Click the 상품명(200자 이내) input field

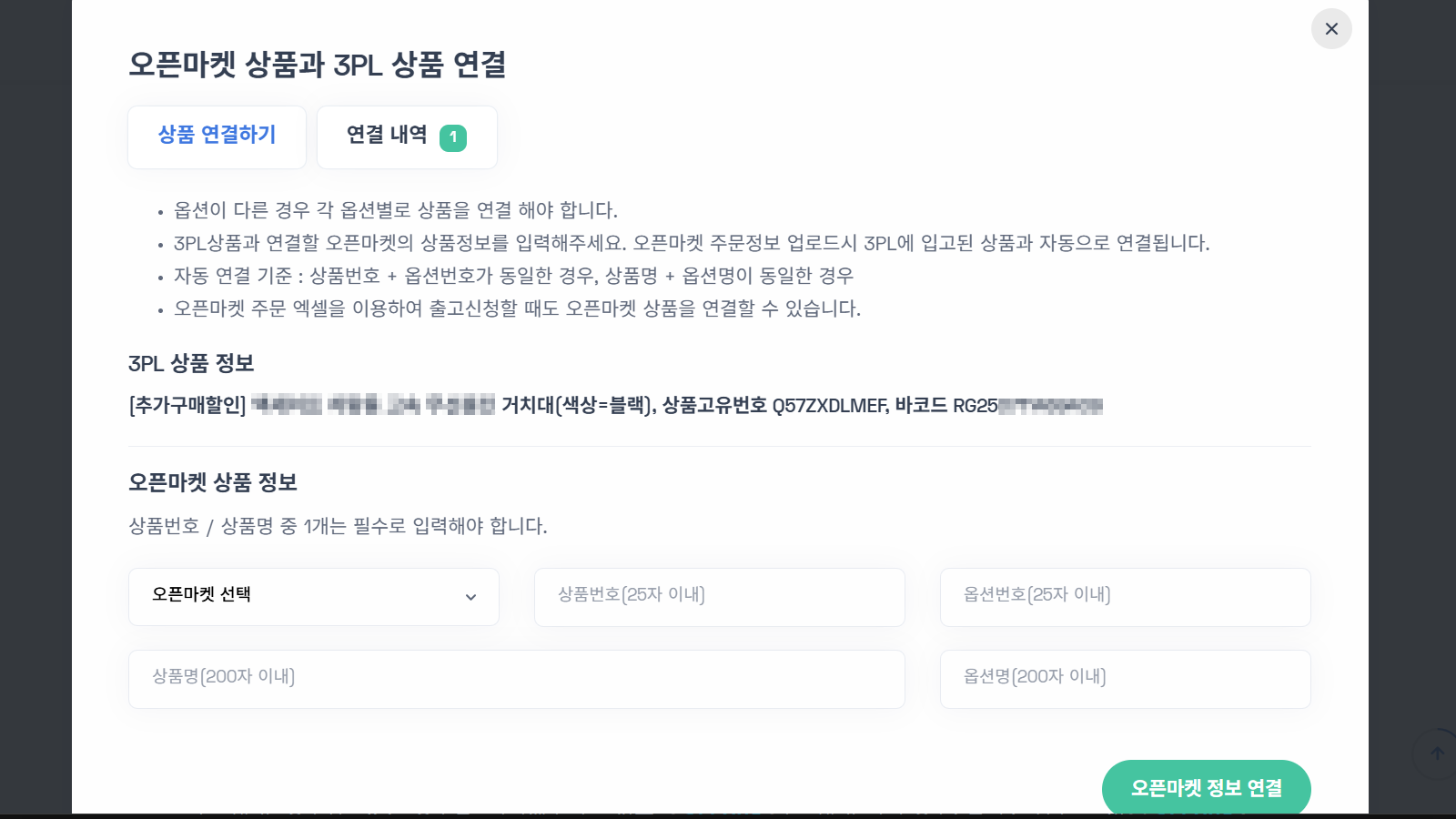pyautogui.click(x=516, y=679)
